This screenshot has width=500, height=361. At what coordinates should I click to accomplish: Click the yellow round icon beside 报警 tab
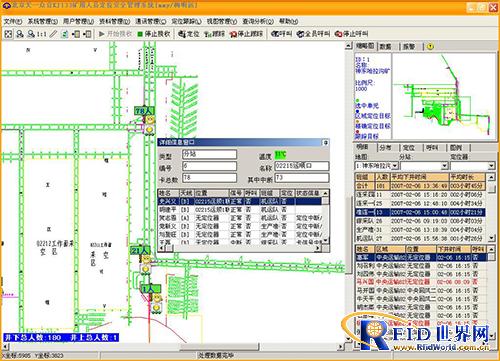(x=430, y=47)
